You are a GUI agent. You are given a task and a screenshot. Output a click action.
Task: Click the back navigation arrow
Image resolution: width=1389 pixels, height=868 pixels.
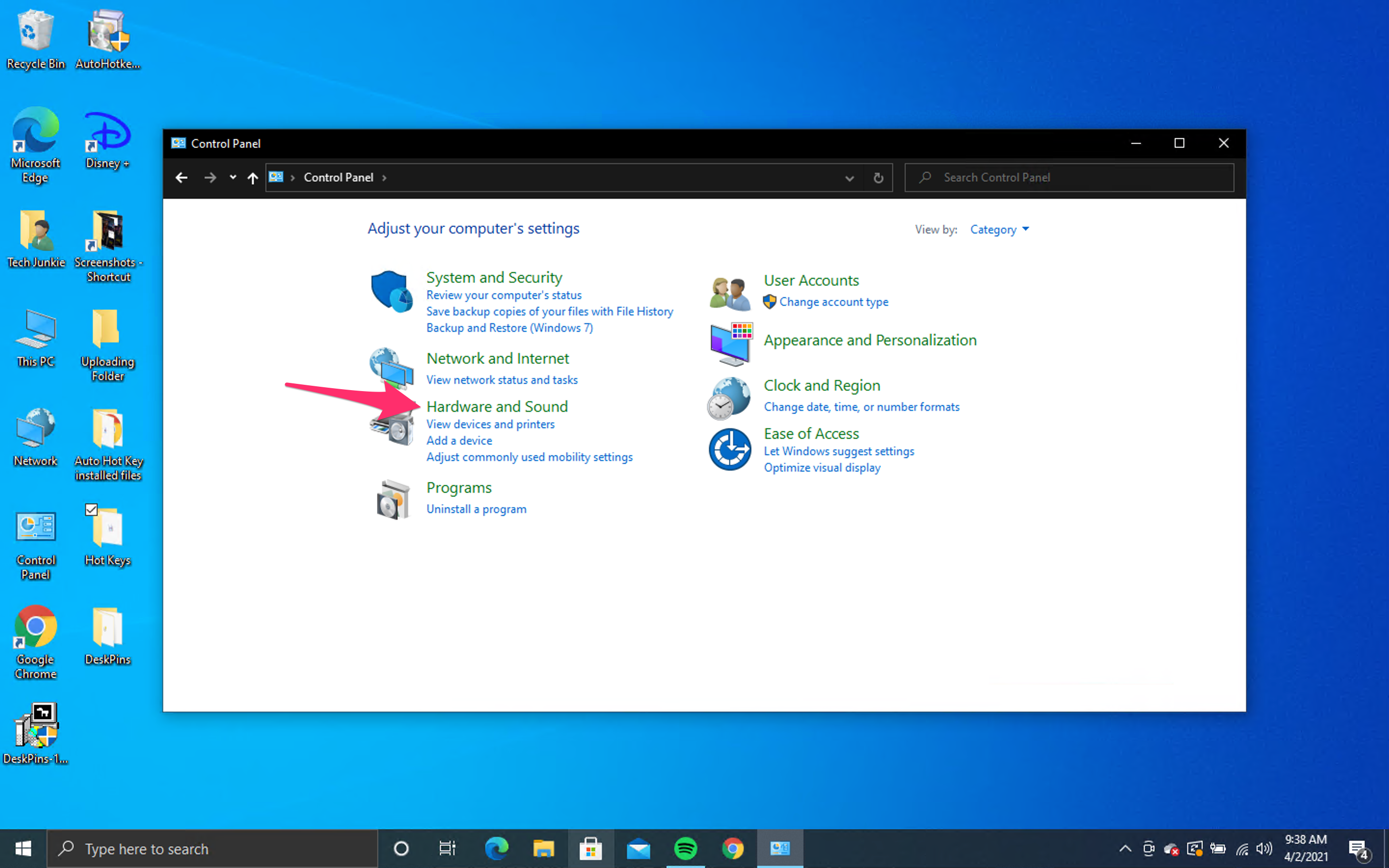[x=181, y=177]
